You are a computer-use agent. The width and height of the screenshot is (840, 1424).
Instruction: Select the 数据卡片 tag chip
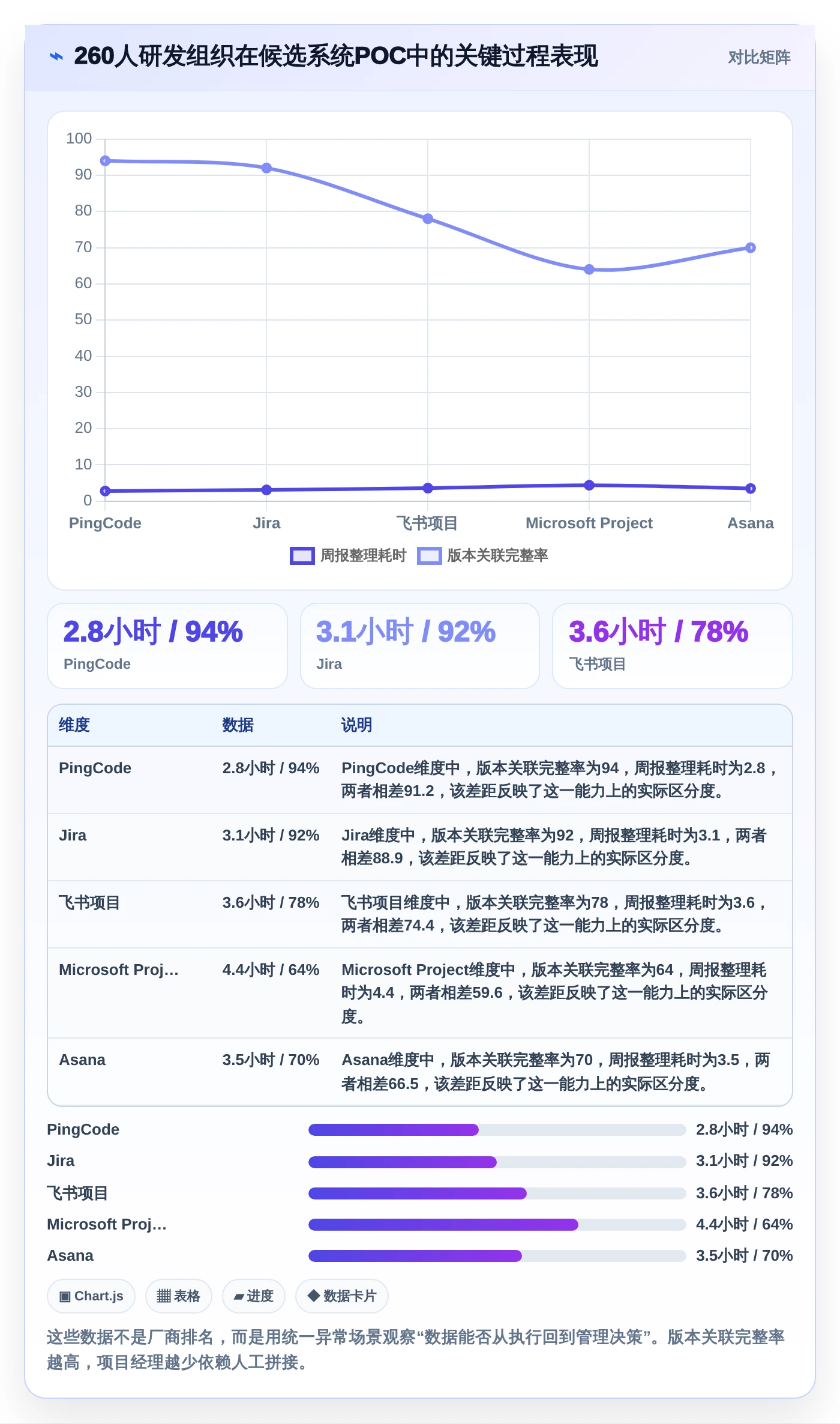(342, 1296)
